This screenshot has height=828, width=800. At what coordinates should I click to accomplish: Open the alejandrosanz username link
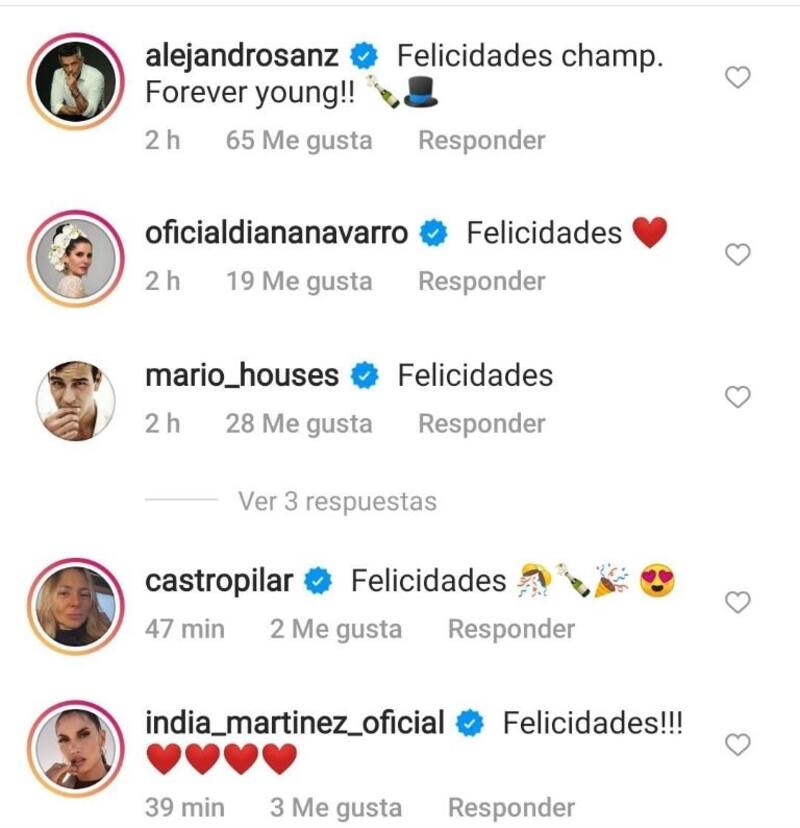pos(242,55)
